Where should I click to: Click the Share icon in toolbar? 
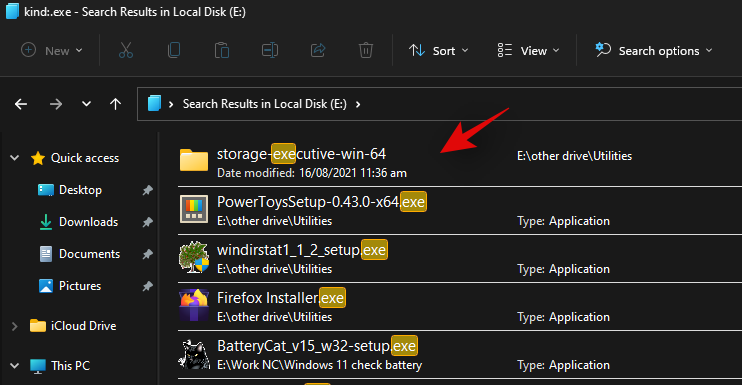point(318,50)
